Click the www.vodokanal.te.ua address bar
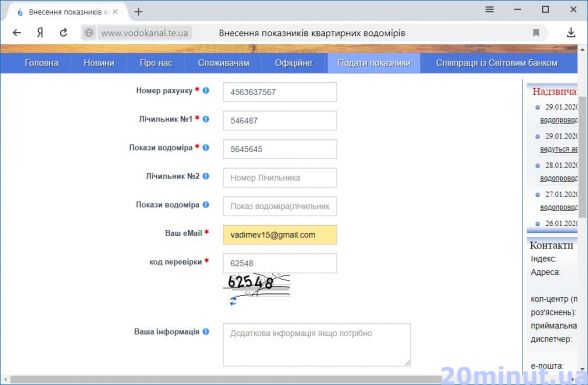Viewport: 588px width, 385px height. (x=145, y=33)
